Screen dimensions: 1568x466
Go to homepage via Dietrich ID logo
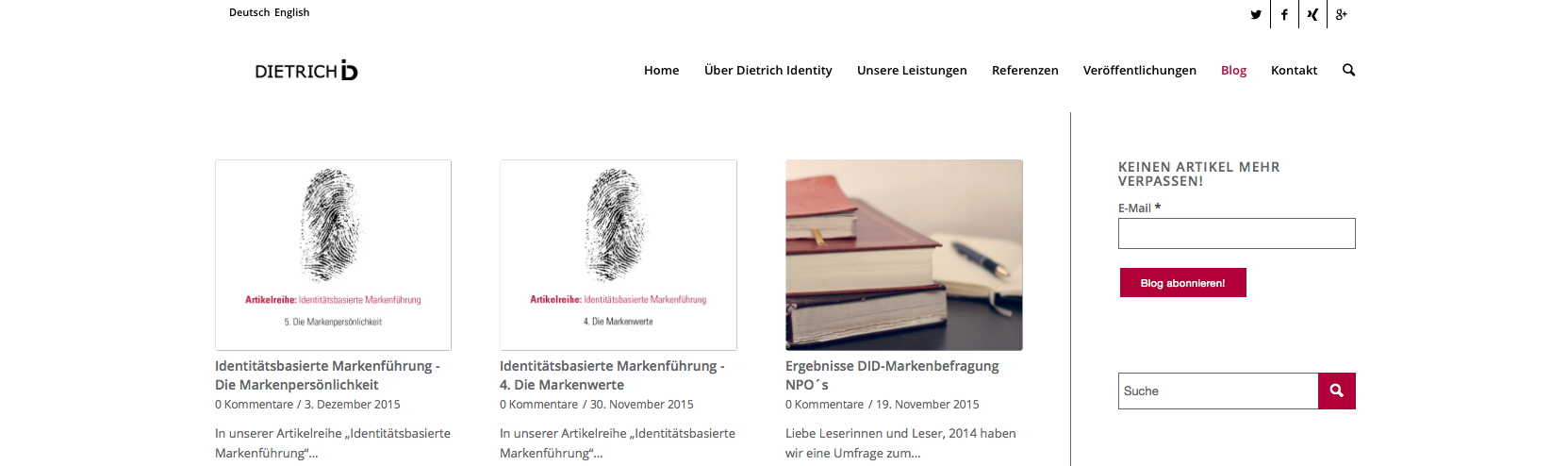pos(306,71)
